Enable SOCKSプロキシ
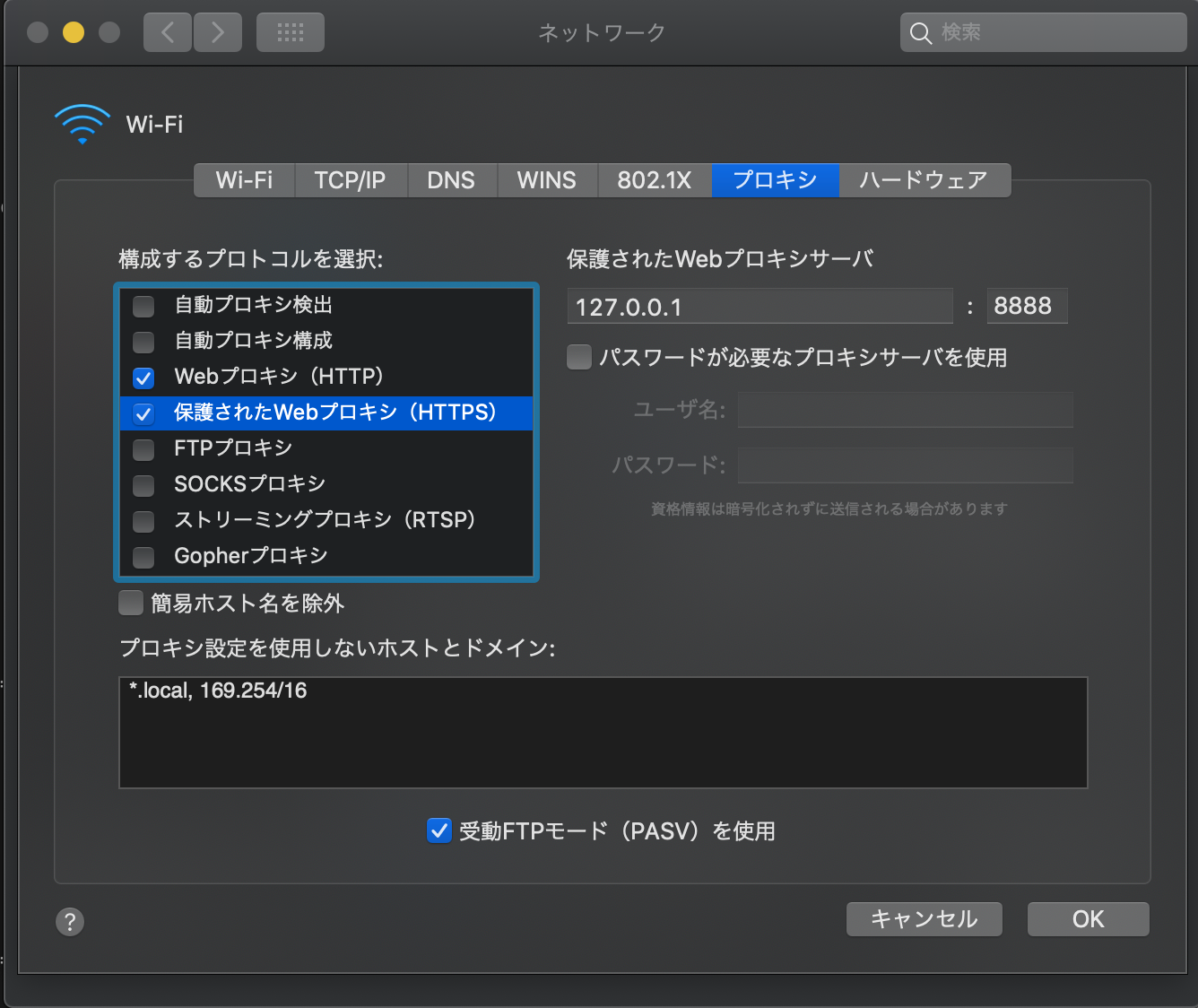 pos(143,485)
